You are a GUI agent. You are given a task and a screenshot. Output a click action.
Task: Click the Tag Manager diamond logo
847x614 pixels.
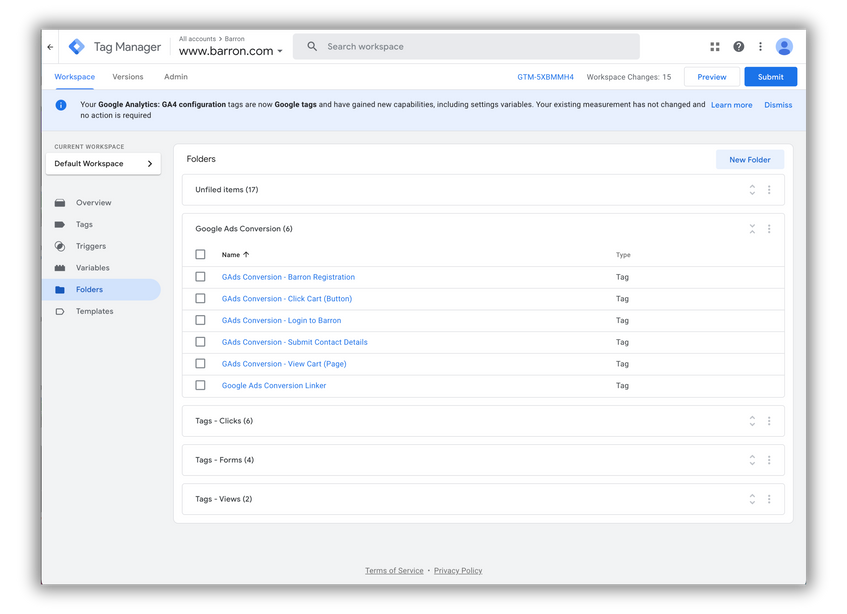coord(77,47)
